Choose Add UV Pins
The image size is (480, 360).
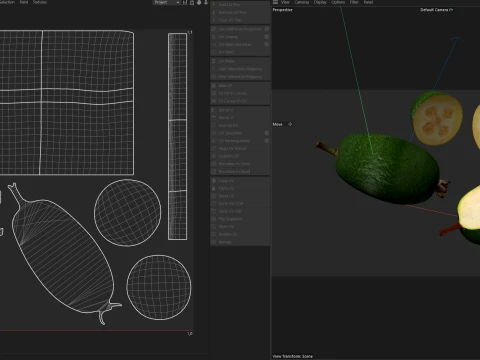[240, 5]
